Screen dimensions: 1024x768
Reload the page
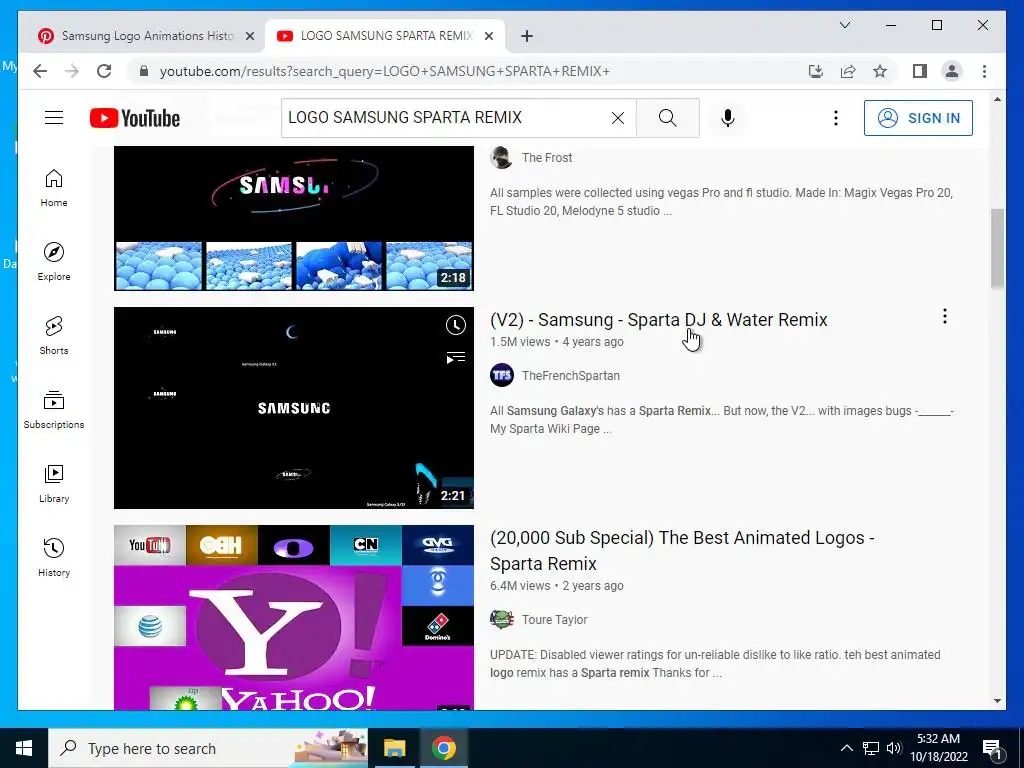[104, 71]
